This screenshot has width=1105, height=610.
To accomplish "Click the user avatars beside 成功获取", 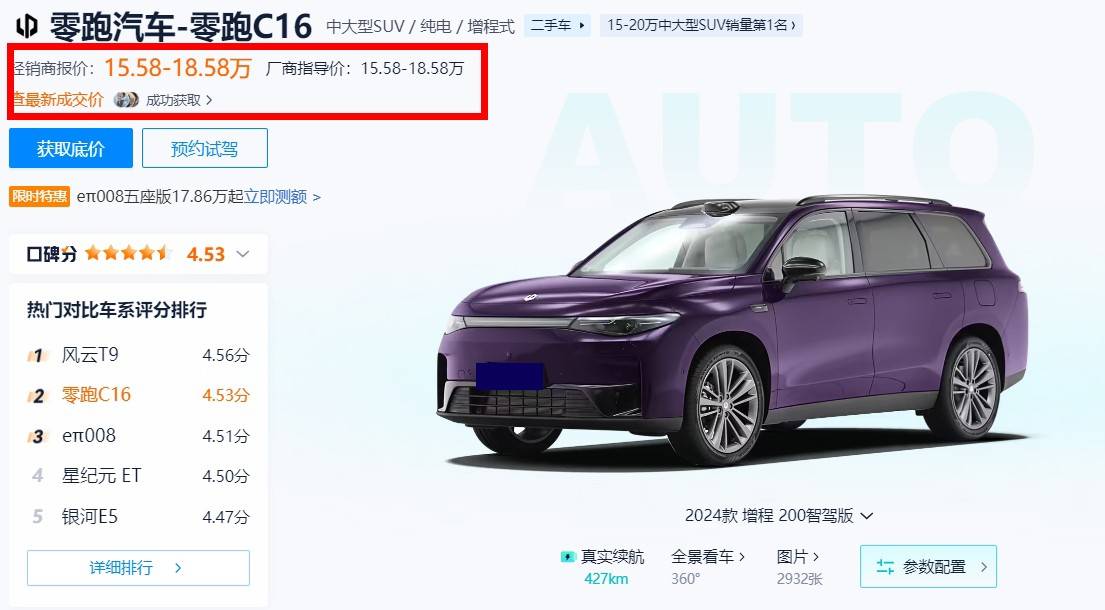I will click(126, 100).
